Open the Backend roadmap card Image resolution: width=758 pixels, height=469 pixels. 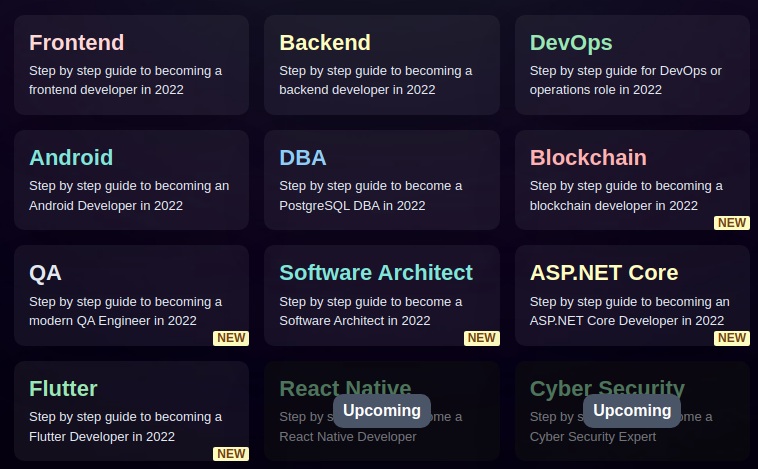tap(382, 65)
